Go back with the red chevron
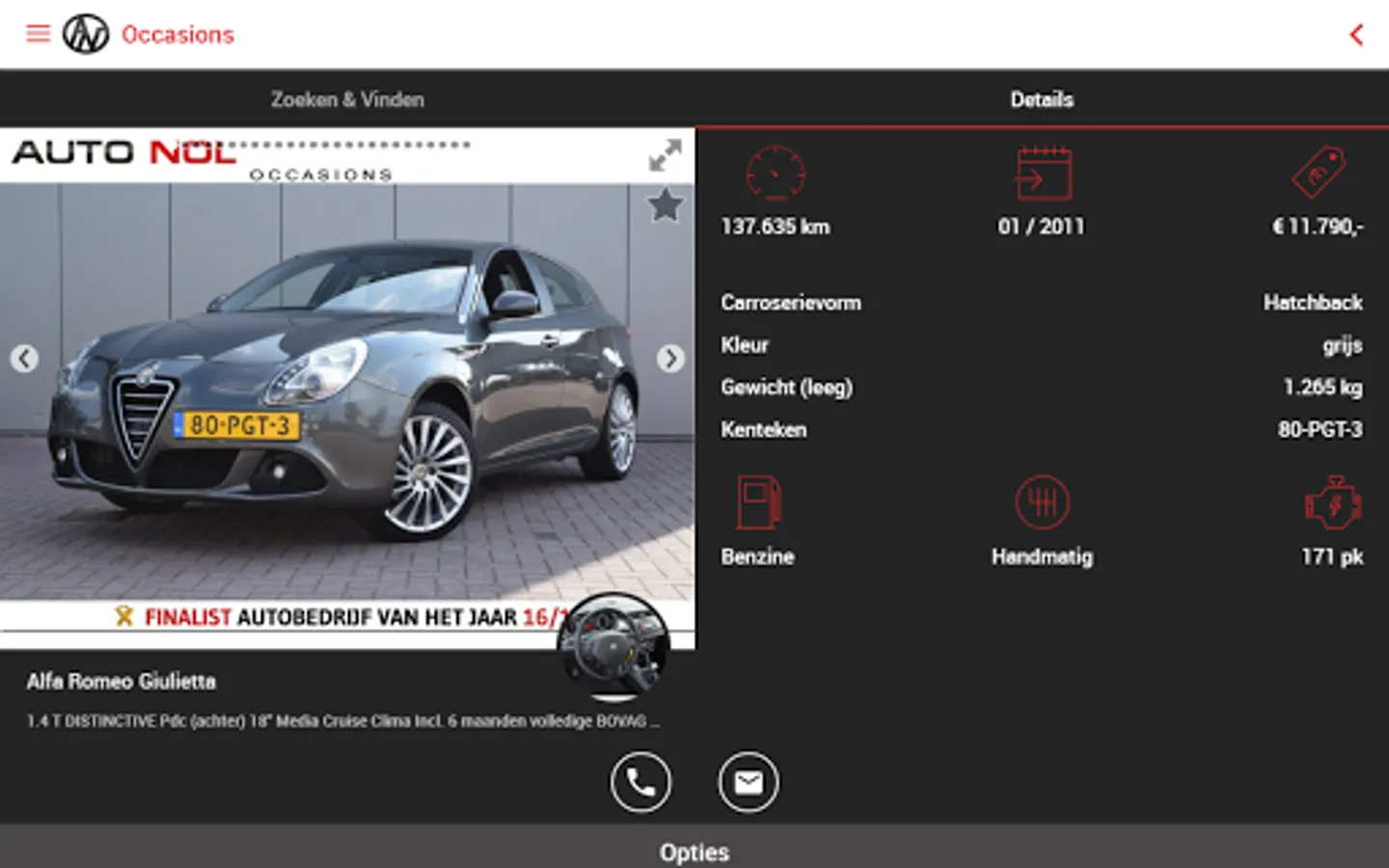This screenshot has height=868, width=1389. pyautogui.click(x=1356, y=35)
